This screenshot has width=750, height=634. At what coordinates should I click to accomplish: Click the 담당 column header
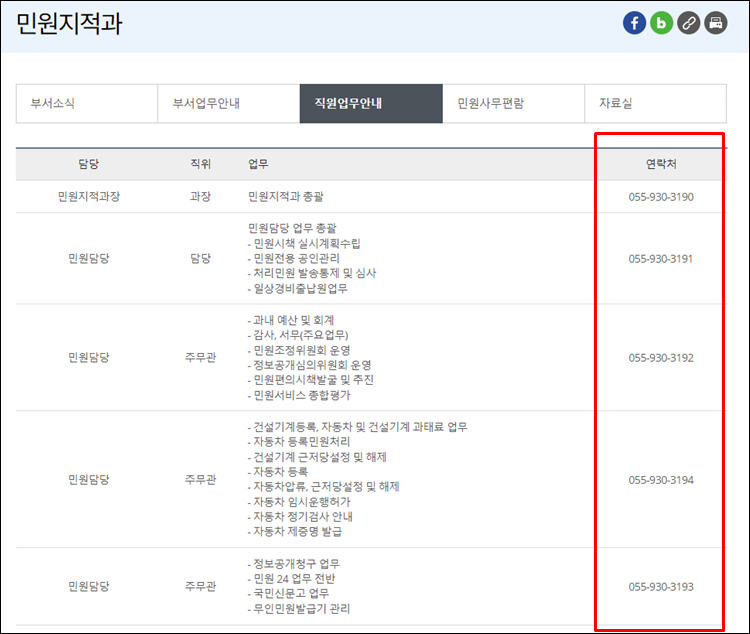[88, 164]
